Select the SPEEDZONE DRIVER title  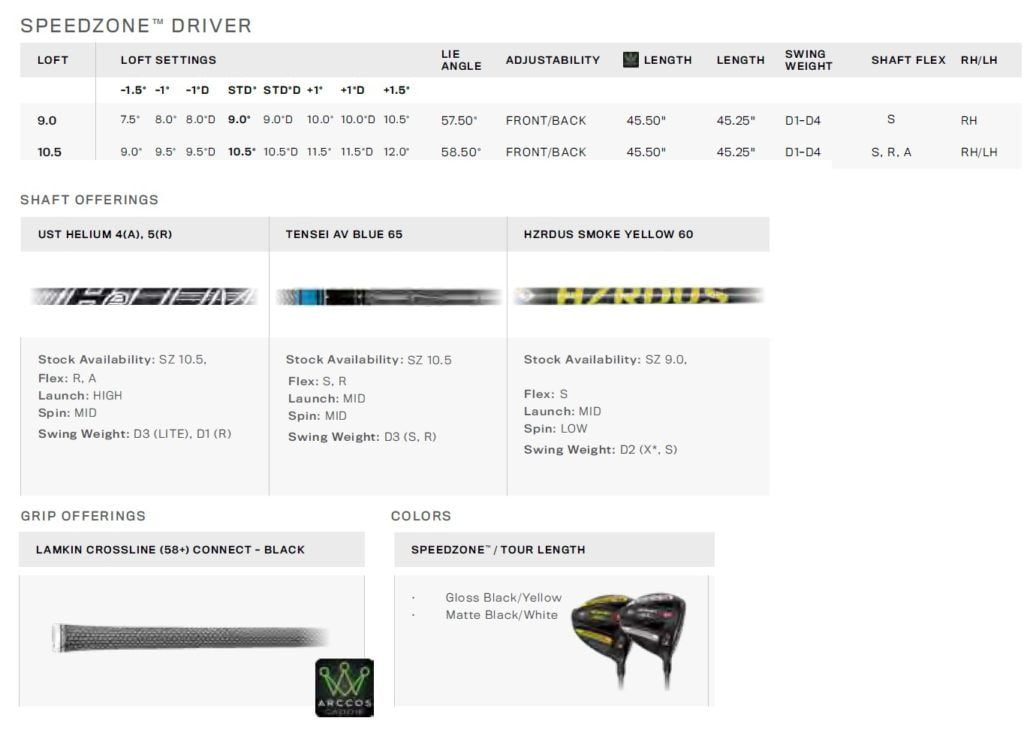[136, 25]
